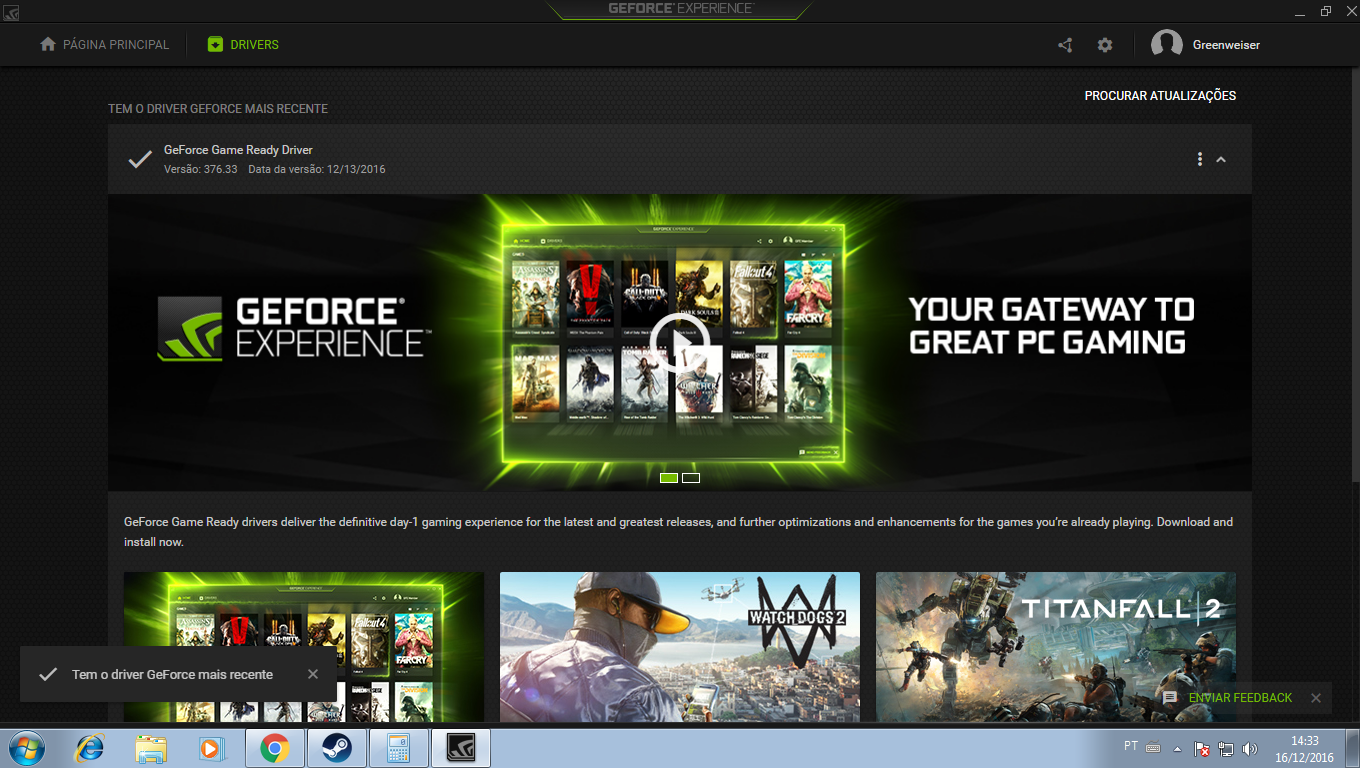The image size is (1360, 768).
Task: Open Google Chrome from taskbar
Action: 274,748
